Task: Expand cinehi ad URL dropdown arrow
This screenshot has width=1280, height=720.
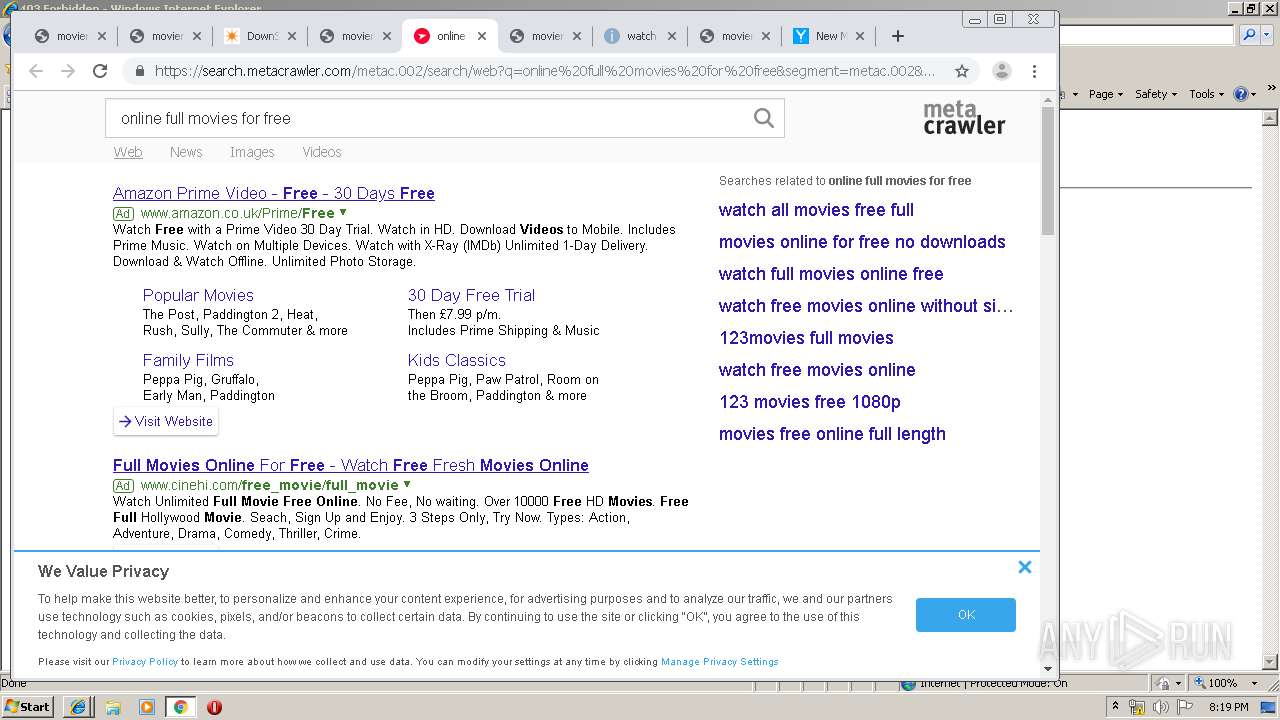Action: (x=407, y=484)
